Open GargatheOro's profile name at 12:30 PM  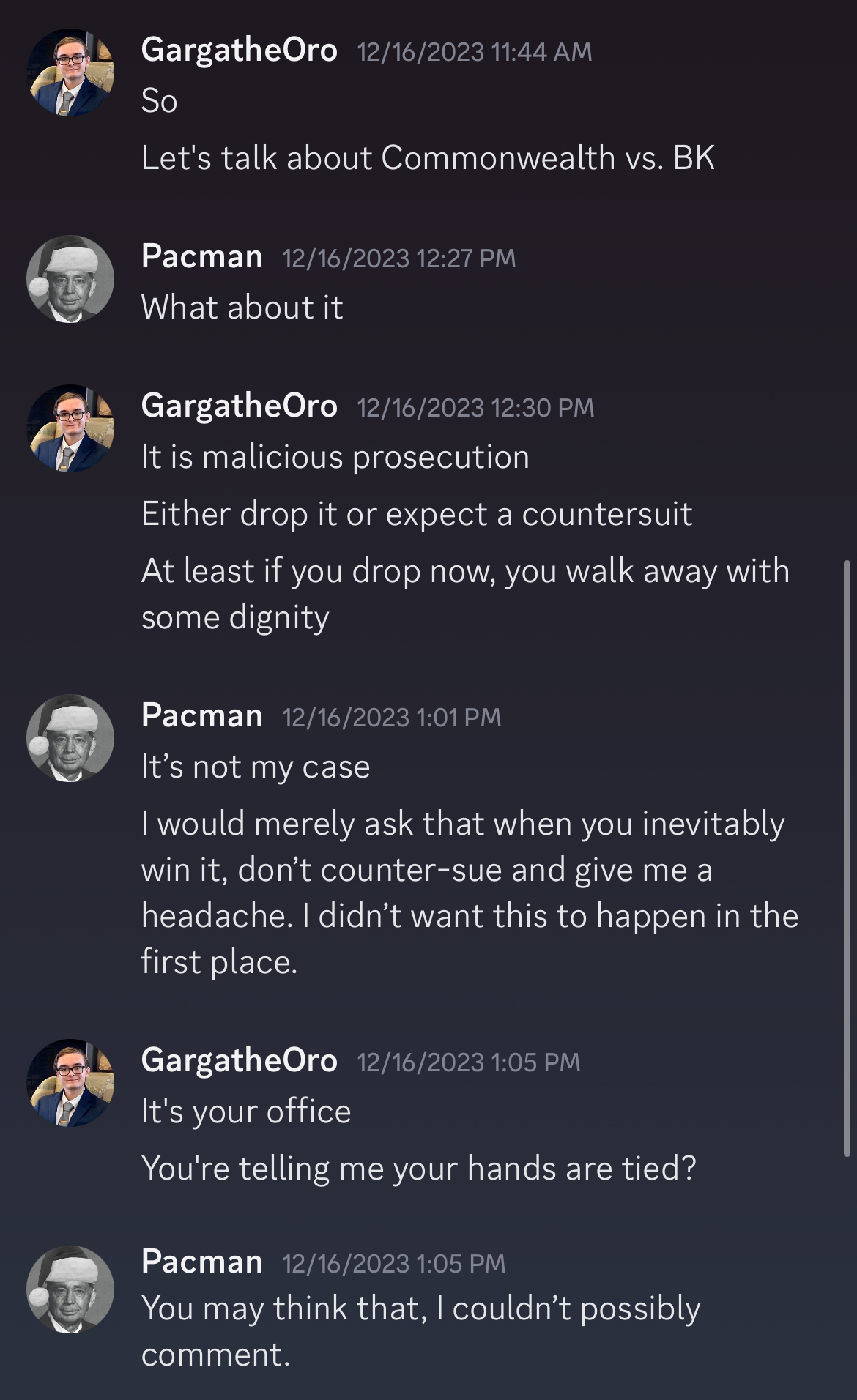(x=239, y=406)
